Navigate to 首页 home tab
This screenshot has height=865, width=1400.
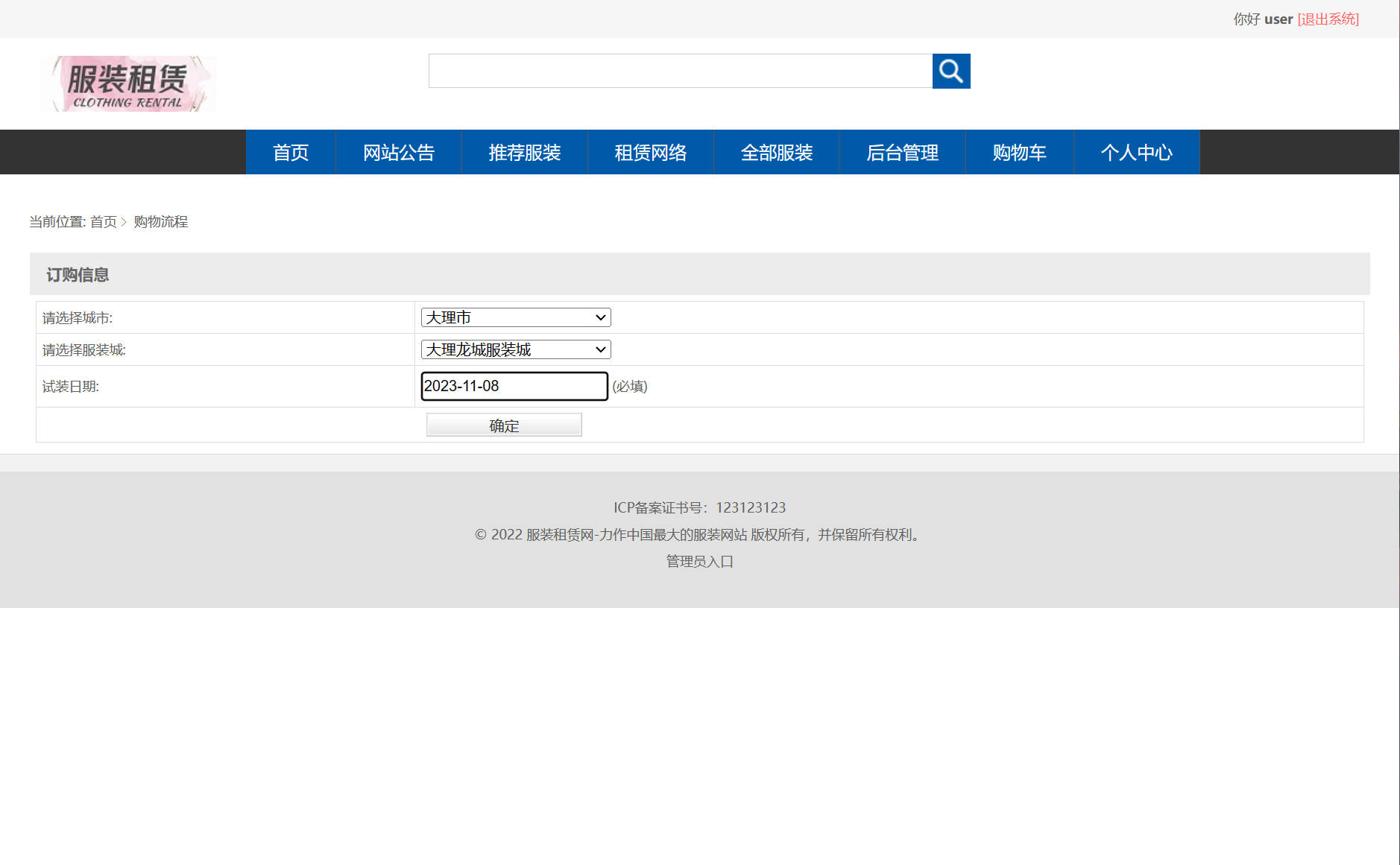(x=291, y=152)
